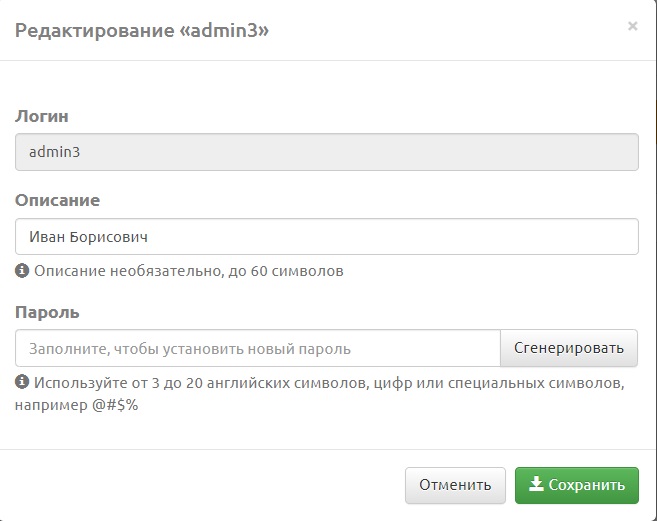Click the info icon beside the description hint
This screenshot has width=657, height=521.
[x=22, y=271]
